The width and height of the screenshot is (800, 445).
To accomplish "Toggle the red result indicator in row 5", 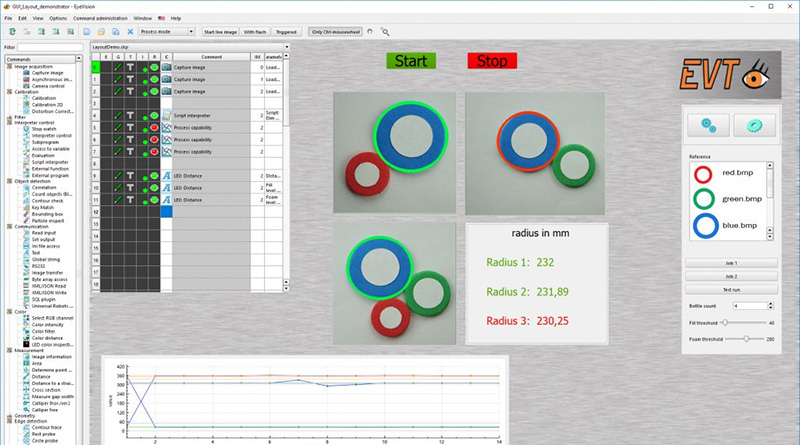I will click(155, 128).
